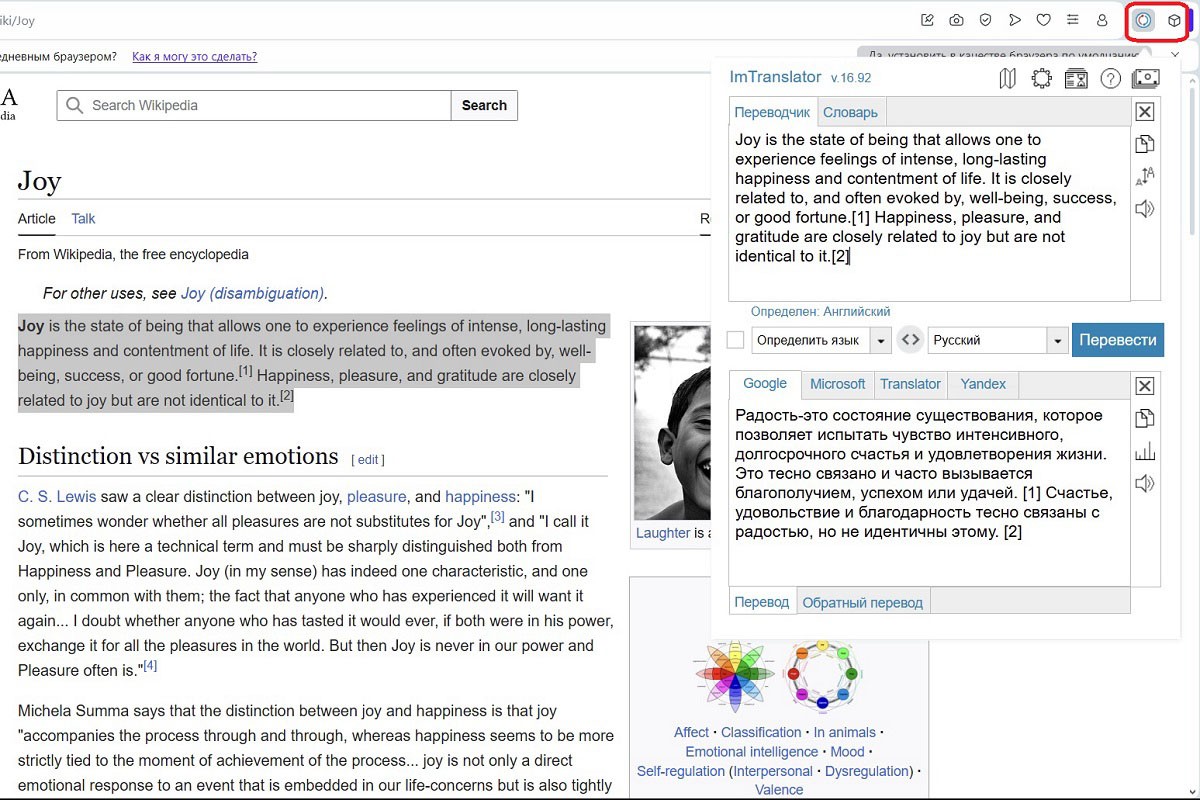Copy the source text in ImTranslator

[1145, 144]
